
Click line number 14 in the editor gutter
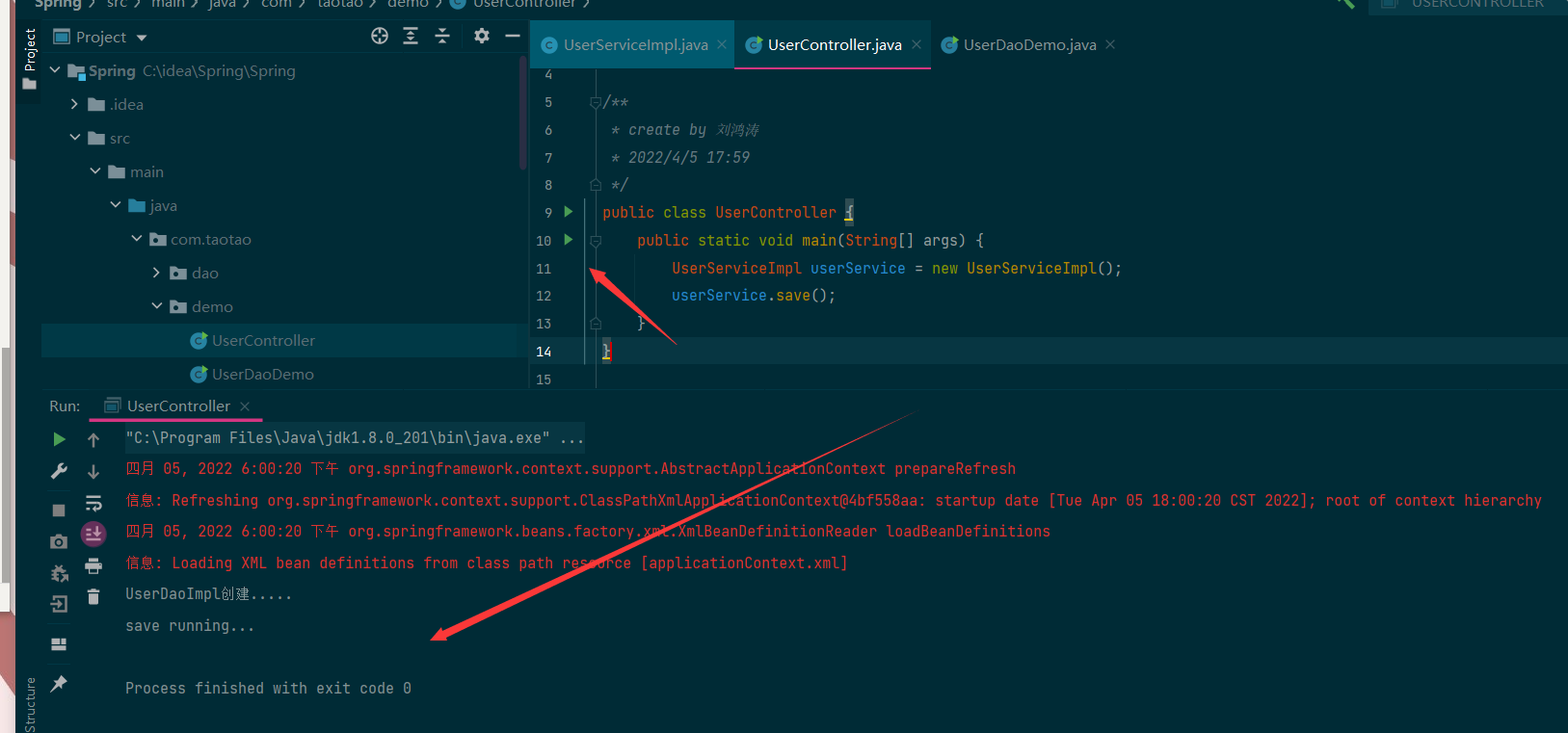pyautogui.click(x=544, y=352)
